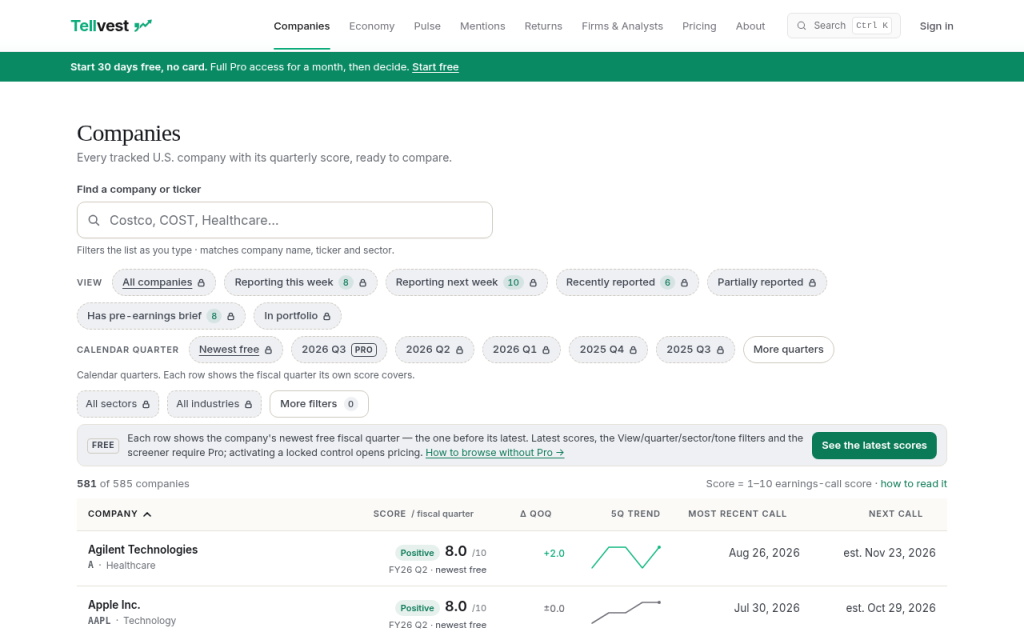Select Reporting this week view filter

point(300,283)
